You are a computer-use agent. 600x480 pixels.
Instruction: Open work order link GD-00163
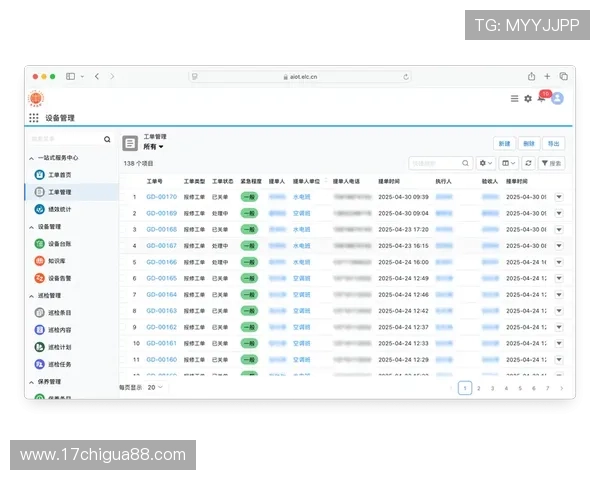coord(161,311)
